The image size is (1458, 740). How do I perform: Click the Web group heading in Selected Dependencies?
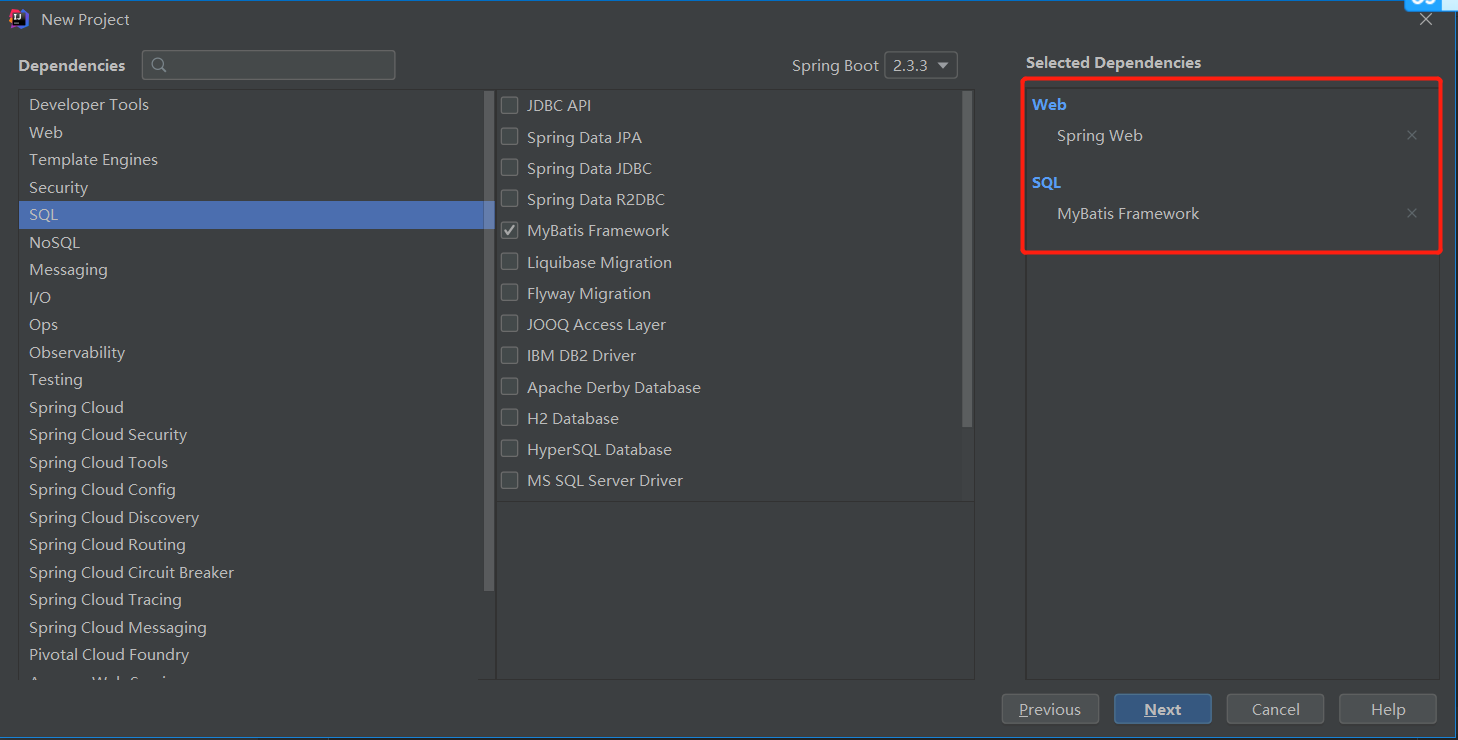(1049, 104)
